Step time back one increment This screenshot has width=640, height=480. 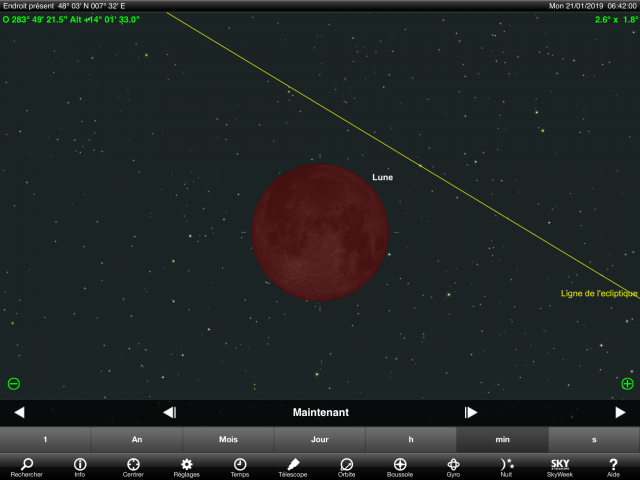coord(169,412)
